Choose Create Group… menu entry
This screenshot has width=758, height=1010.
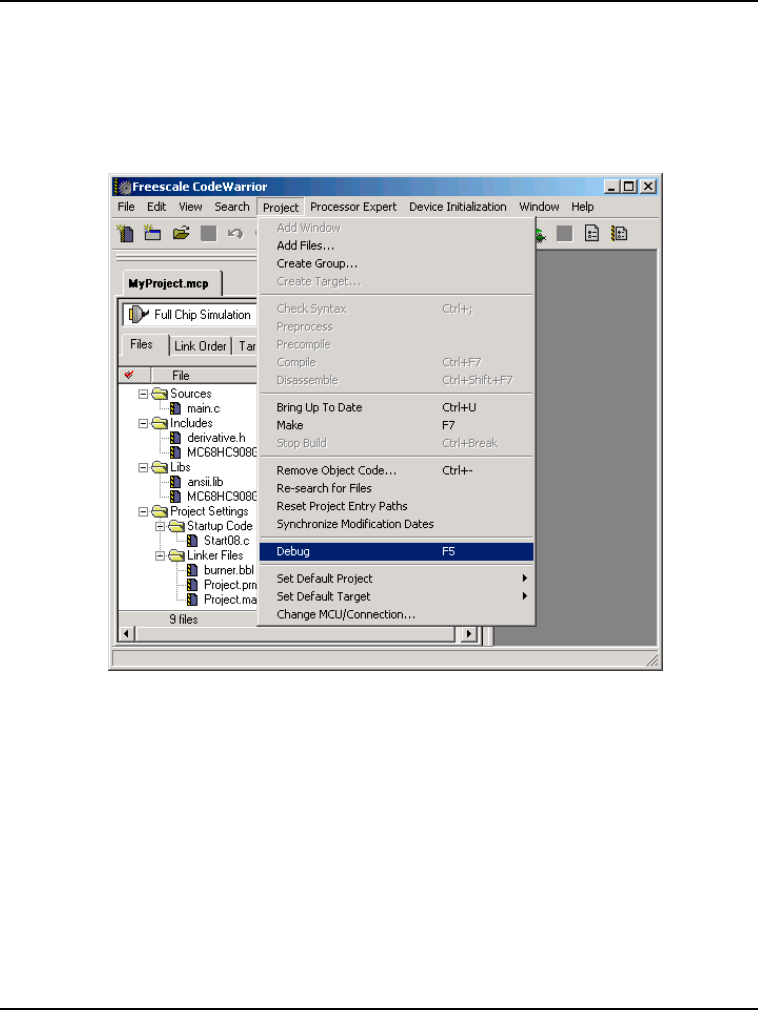pos(396,263)
